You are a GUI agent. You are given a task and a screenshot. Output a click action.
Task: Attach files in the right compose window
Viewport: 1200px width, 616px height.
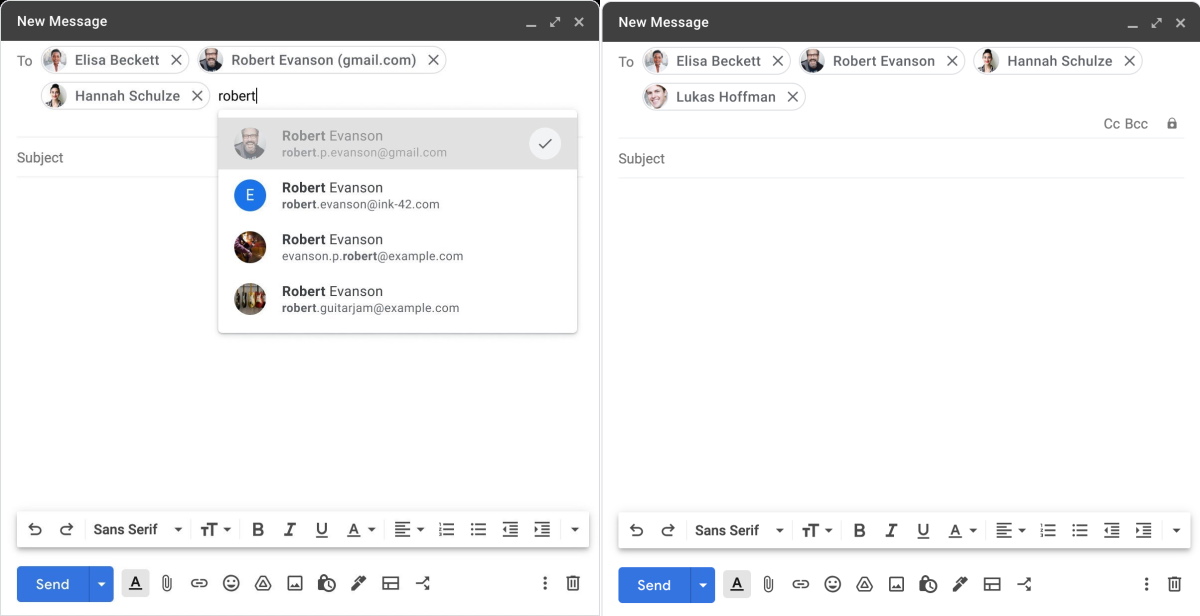(x=769, y=584)
